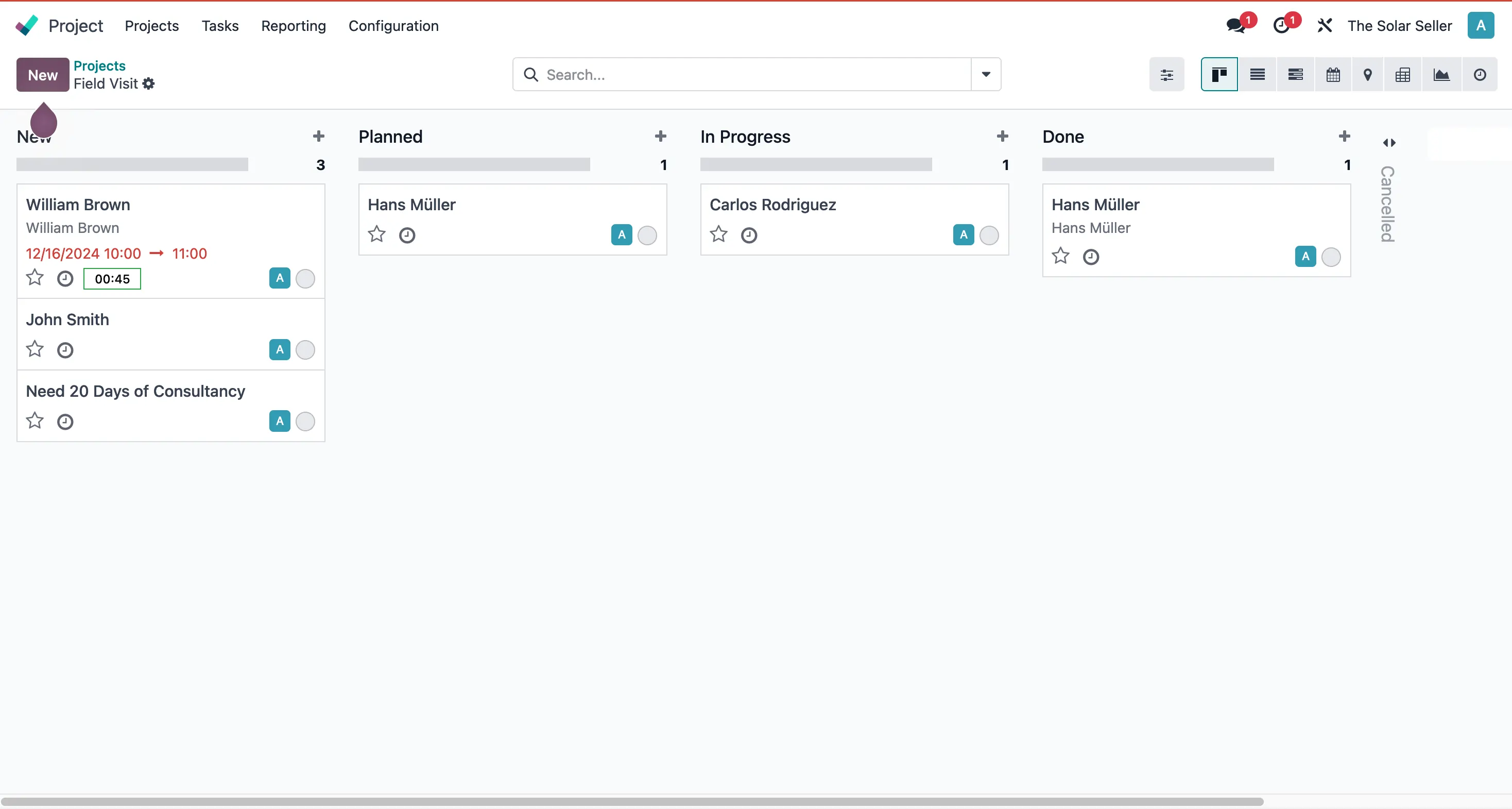Open the activities clock icon in navbar

[1281, 25]
